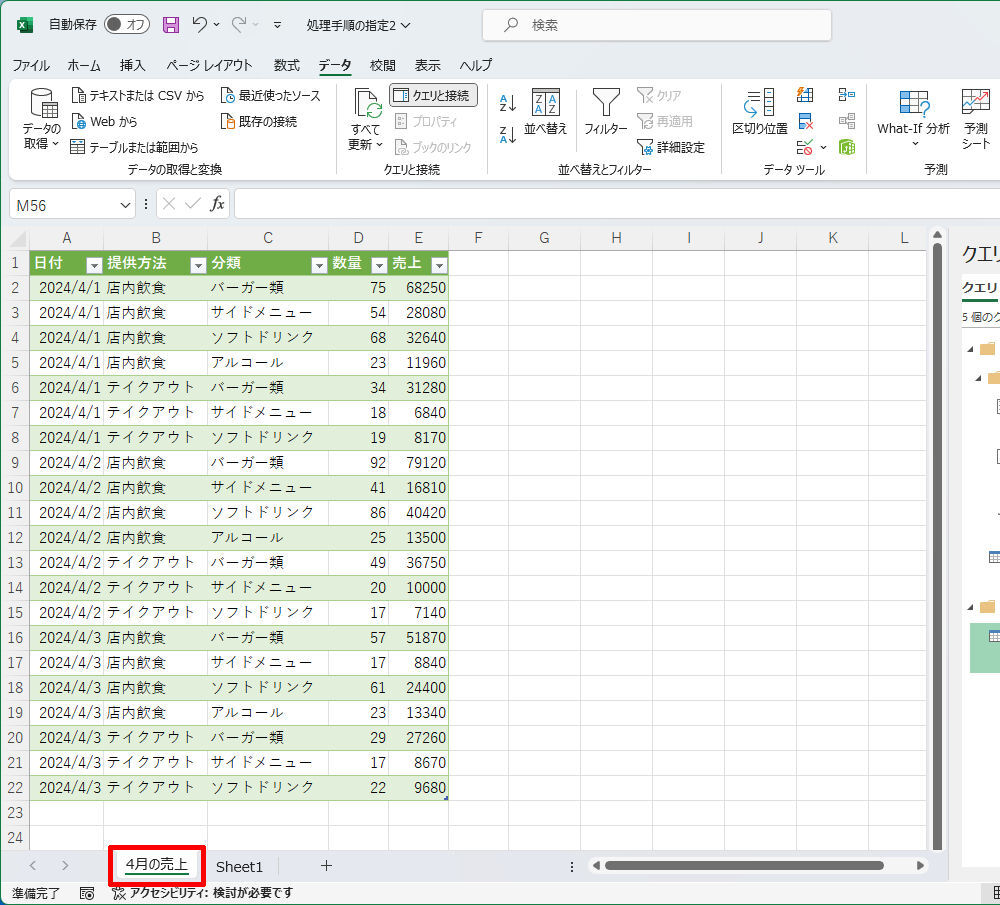Screen dimensions: 1000x905
Task: Open the 並べ替え sort dialog
Action: pyautogui.click(x=545, y=112)
